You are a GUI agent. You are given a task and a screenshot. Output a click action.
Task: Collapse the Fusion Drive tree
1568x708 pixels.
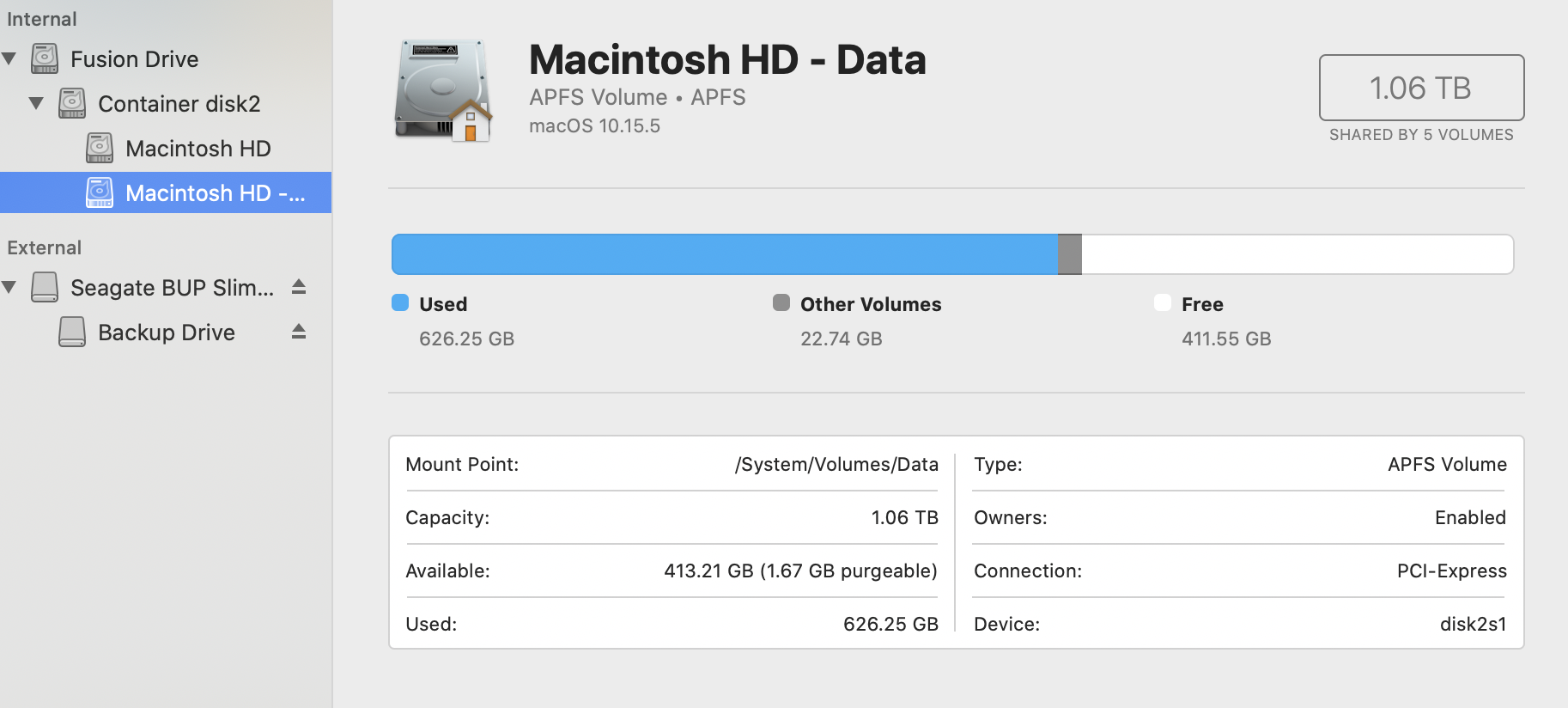click(9, 58)
